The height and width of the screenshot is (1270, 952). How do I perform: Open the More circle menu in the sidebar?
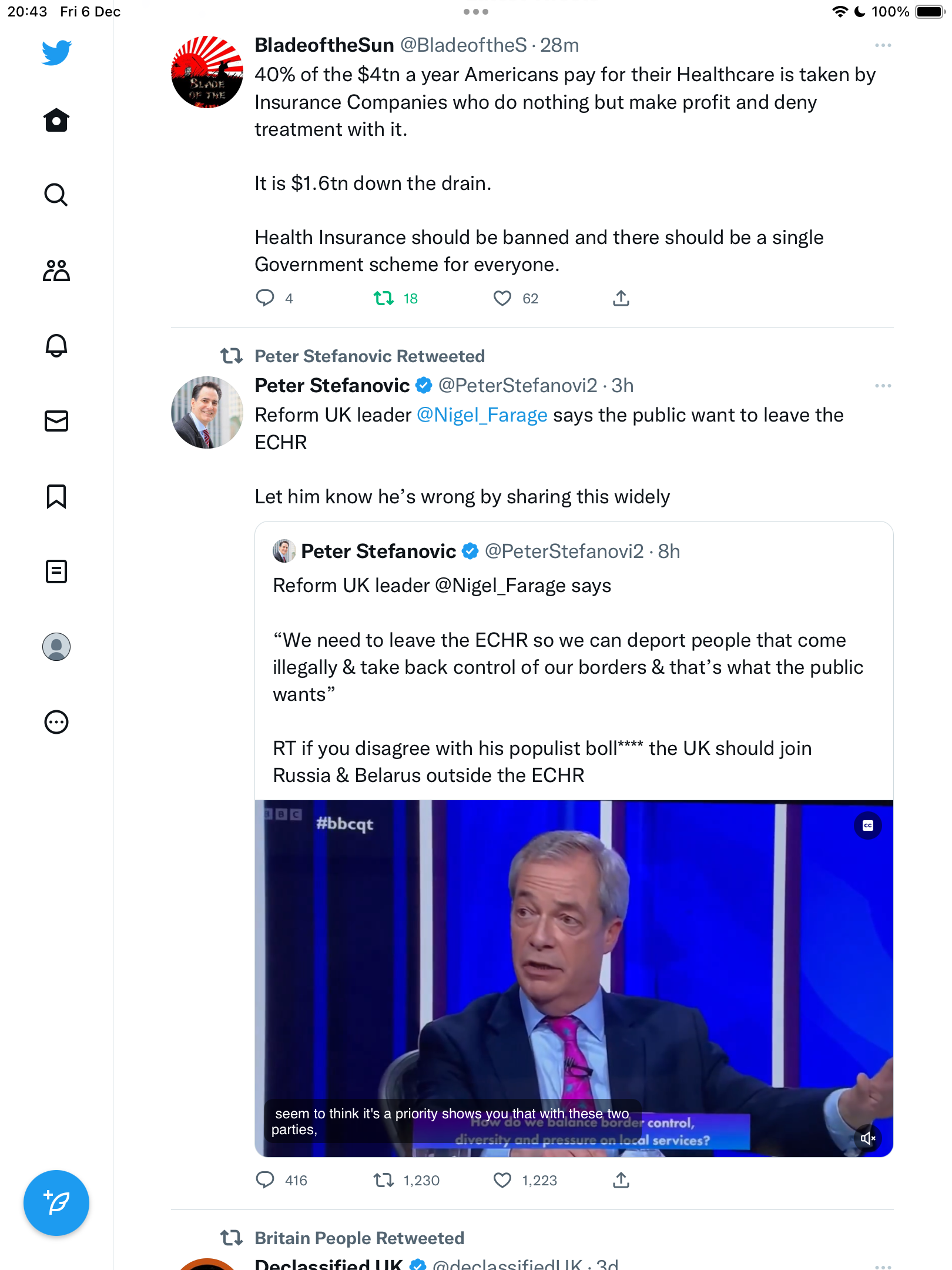56,722
